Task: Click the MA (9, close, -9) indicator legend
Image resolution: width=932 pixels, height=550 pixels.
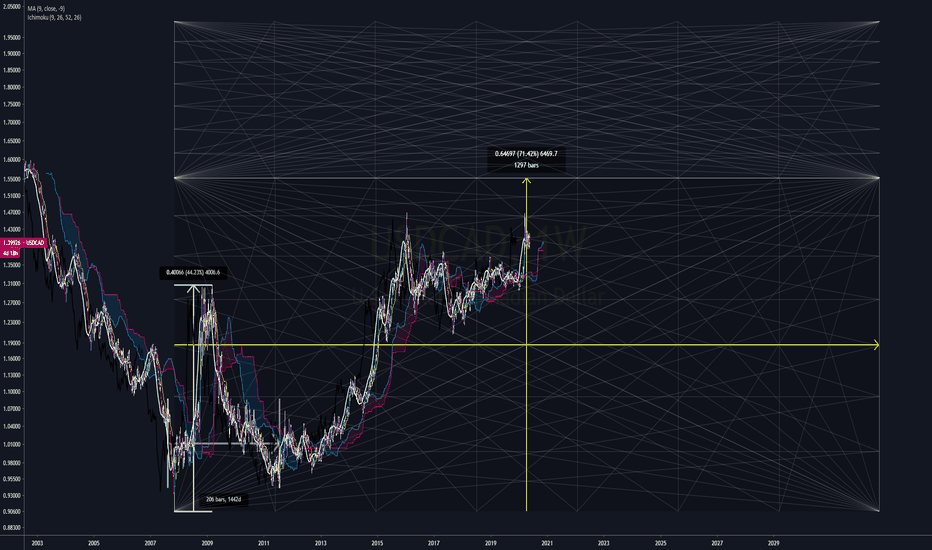Action: (x=46, y=9)
